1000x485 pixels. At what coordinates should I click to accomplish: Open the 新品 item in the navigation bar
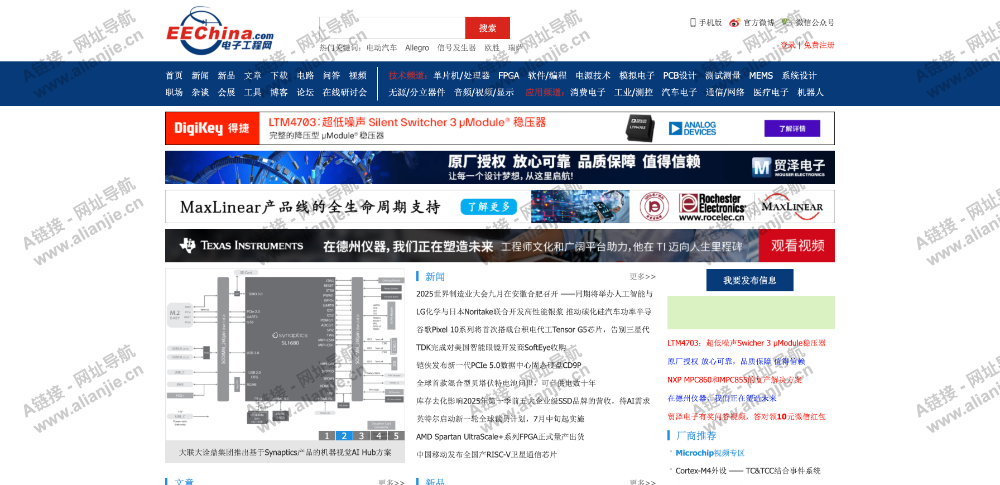point(226,75)
